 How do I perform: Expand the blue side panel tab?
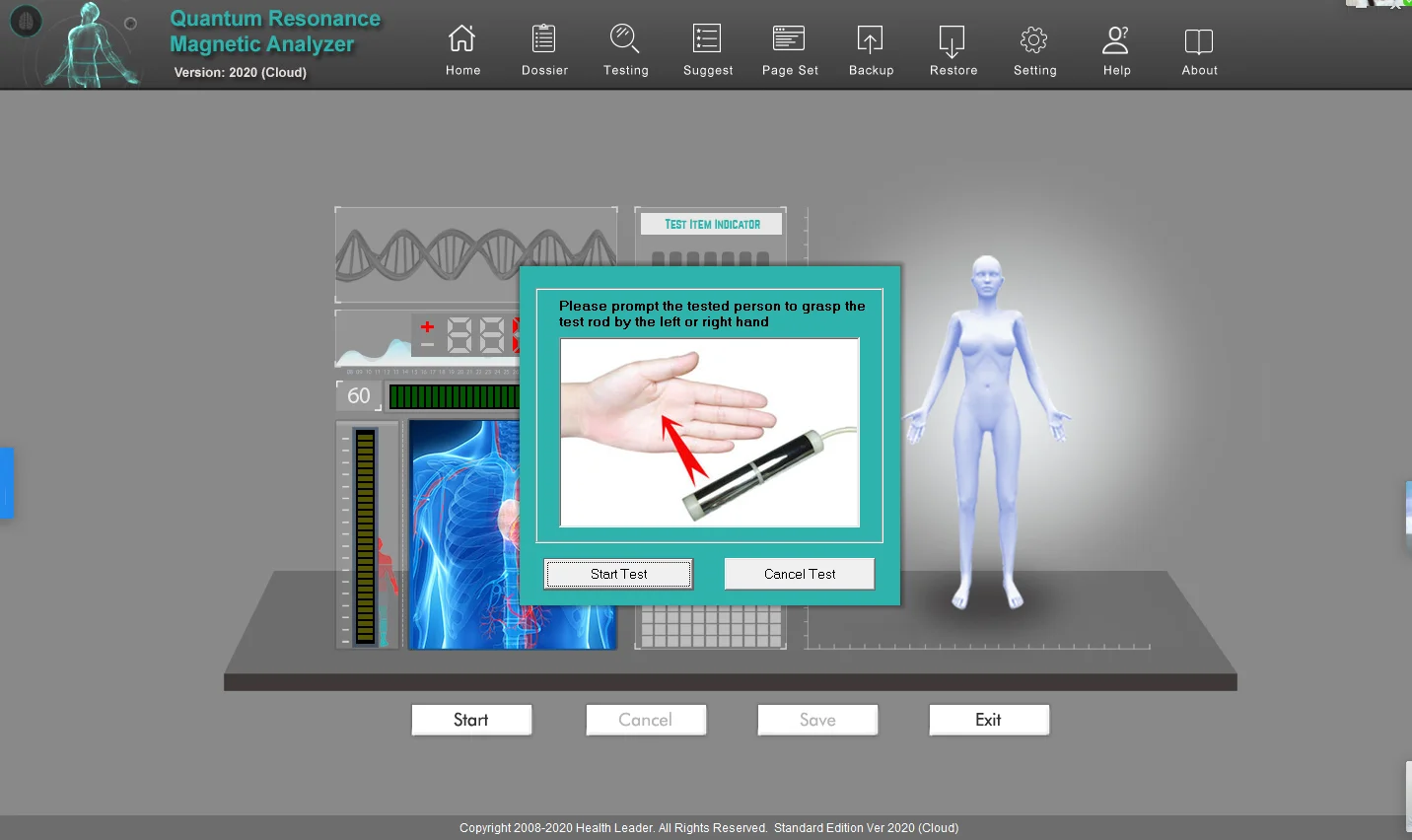point(7,482)
